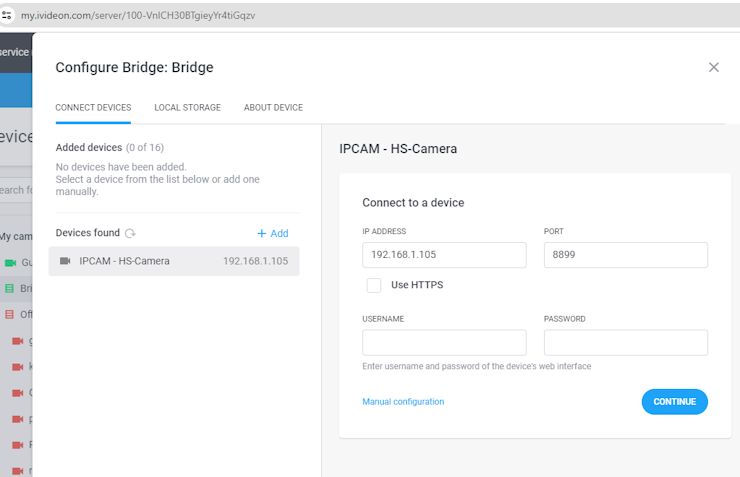This screenshot has width=740, height=477.
Task: Open the Manual configuration link
Action: tap(403, 402)
